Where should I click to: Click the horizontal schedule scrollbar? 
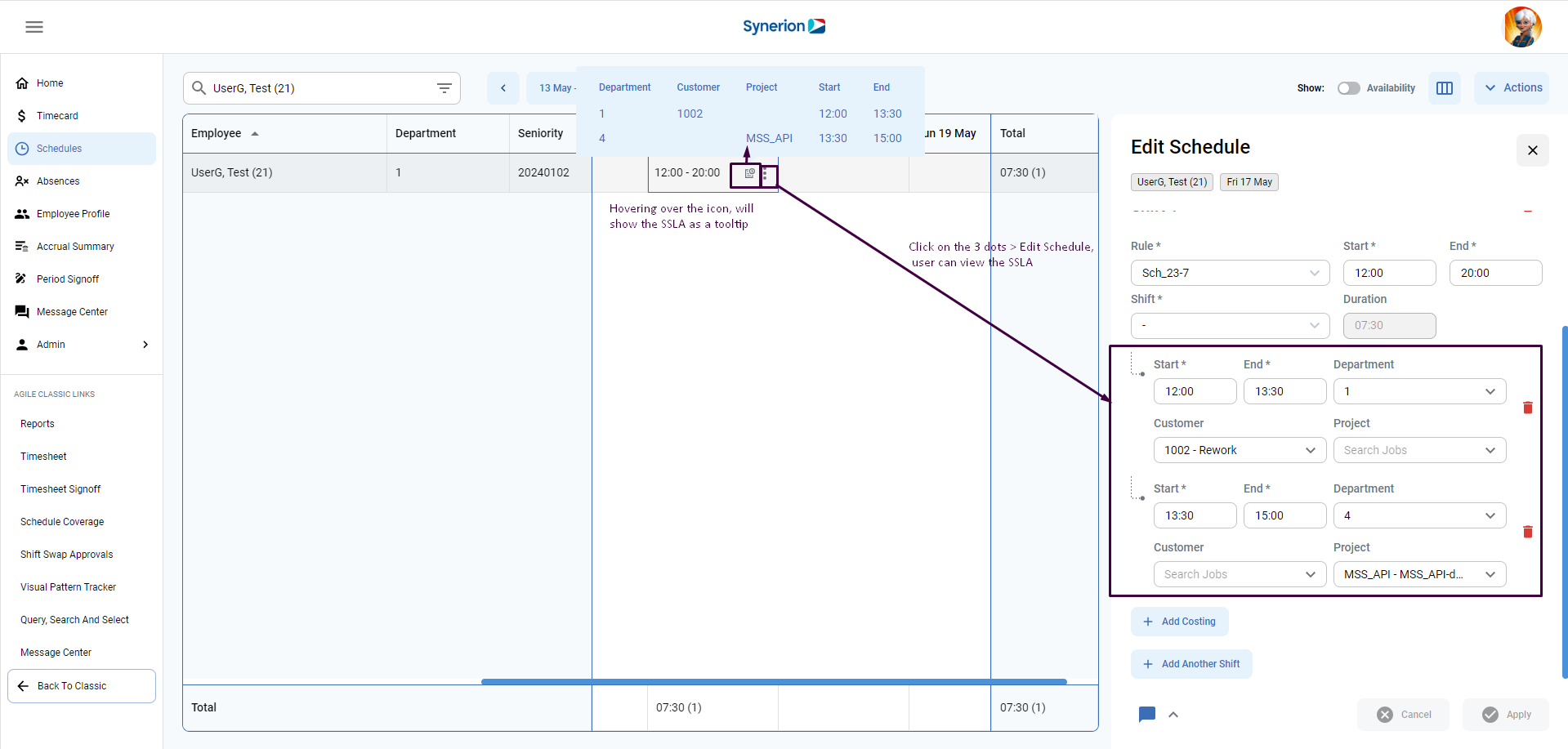click(x=774, y=681)
